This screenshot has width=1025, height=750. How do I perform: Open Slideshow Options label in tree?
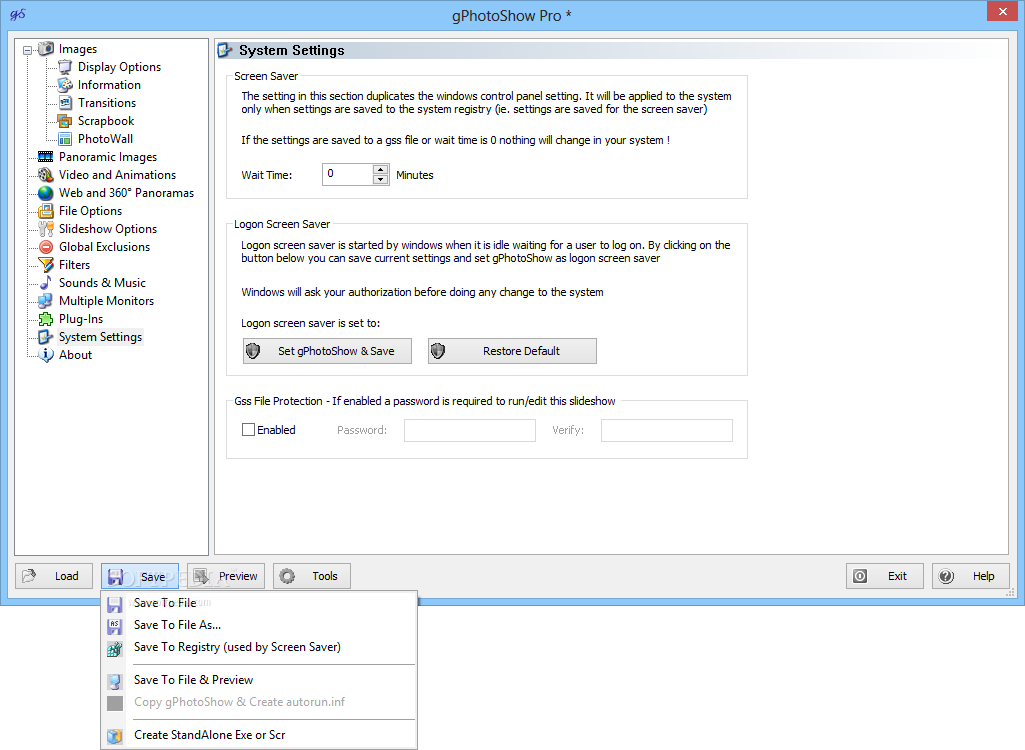(x=108, y=229)
